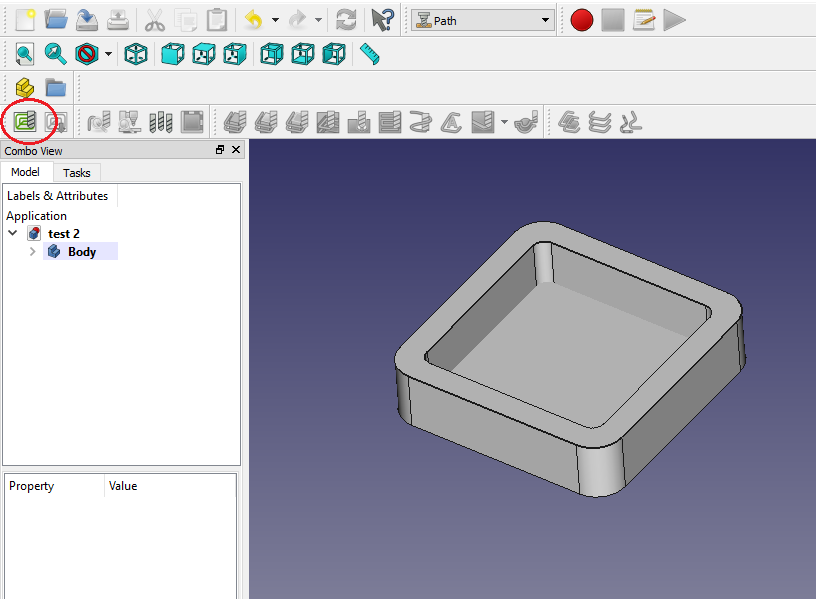Screen dimensions: 816x599
Task: Save the current document
Action: [86, 19]
